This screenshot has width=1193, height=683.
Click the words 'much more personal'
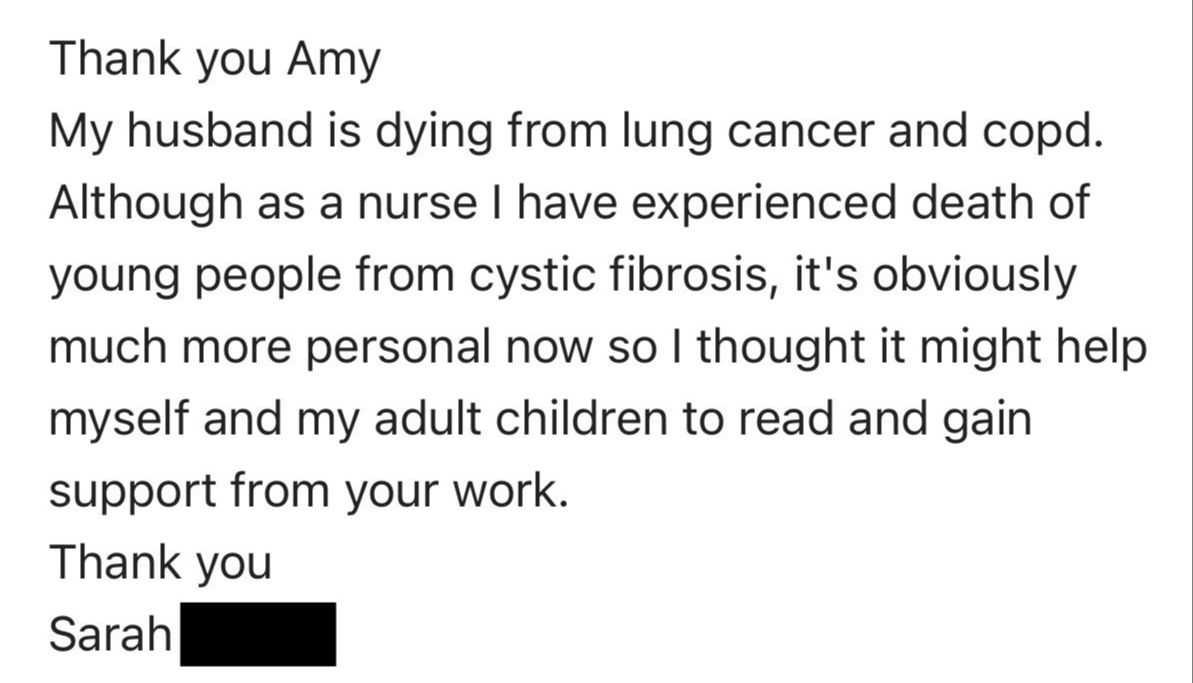(x=269, y=347)
